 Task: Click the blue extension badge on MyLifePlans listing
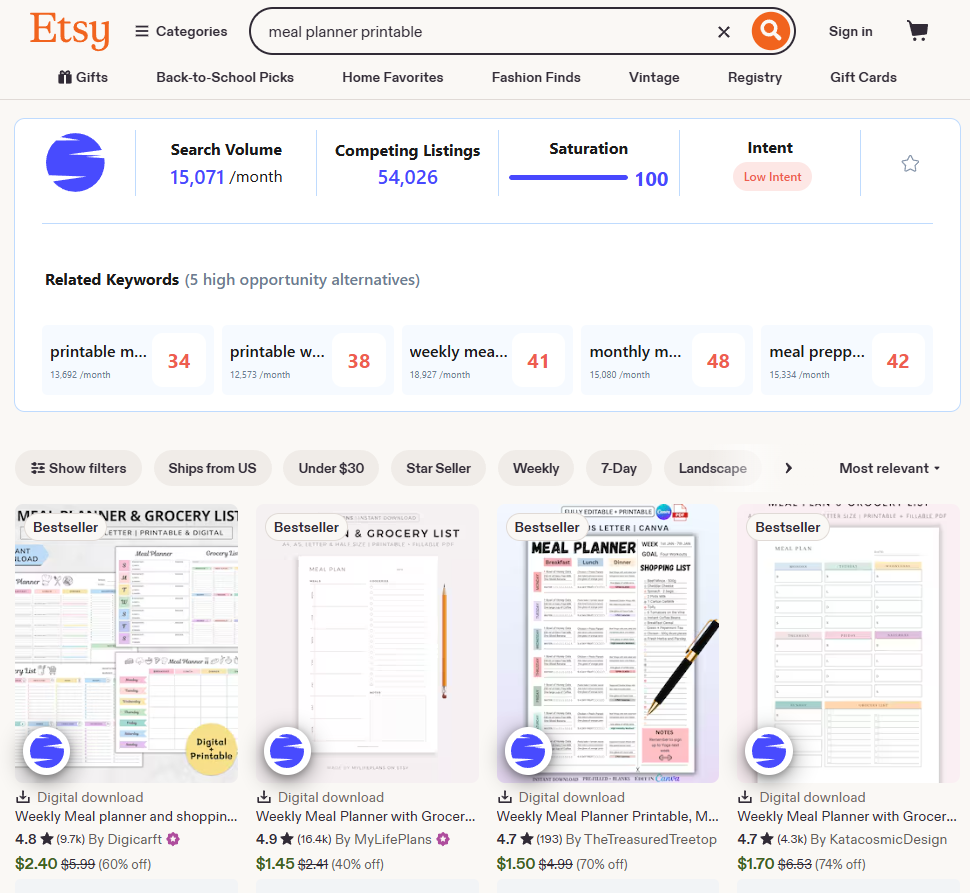tap(288, 751)
